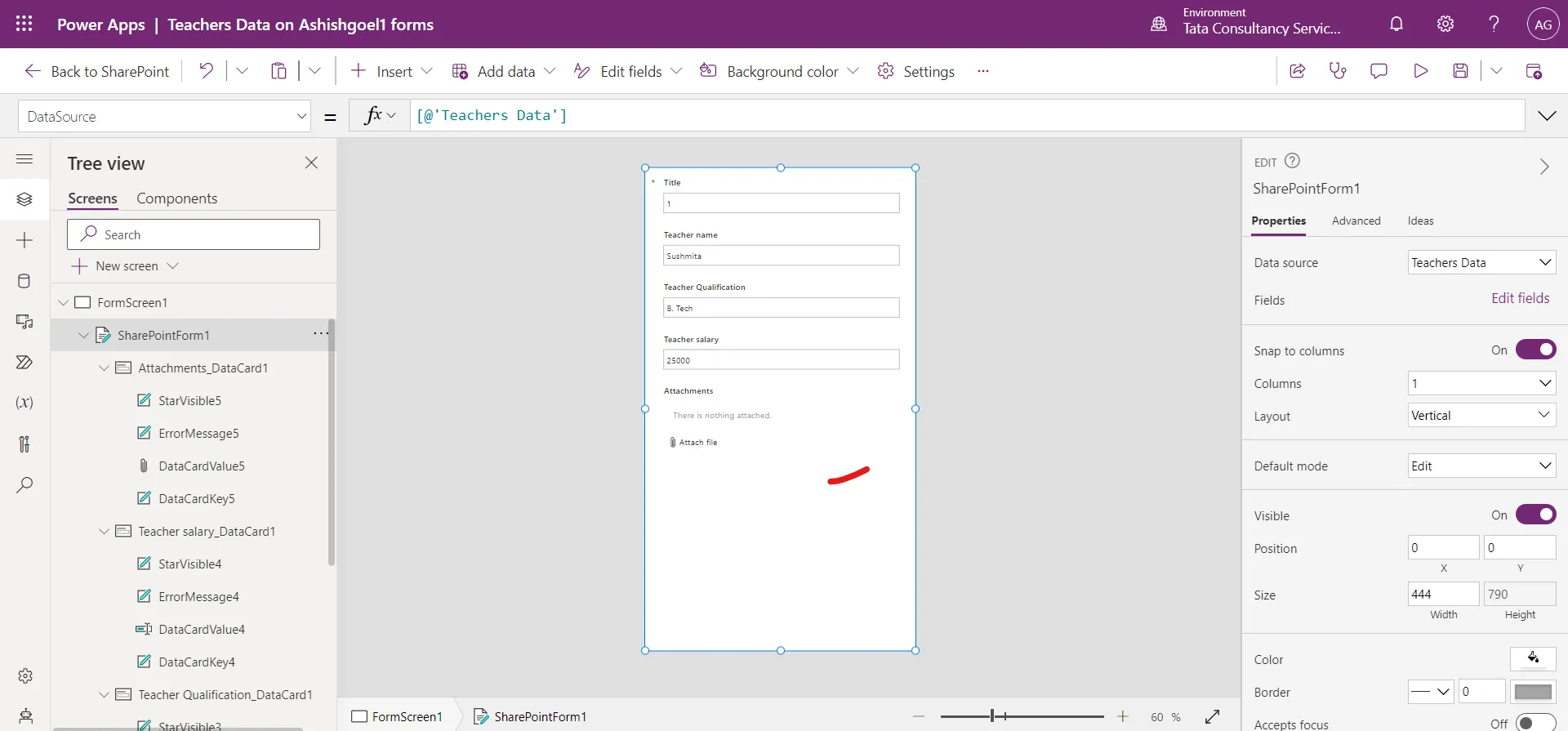
Task: Collapse the Attachments_DataCard1 node
Action: (104, 368)
